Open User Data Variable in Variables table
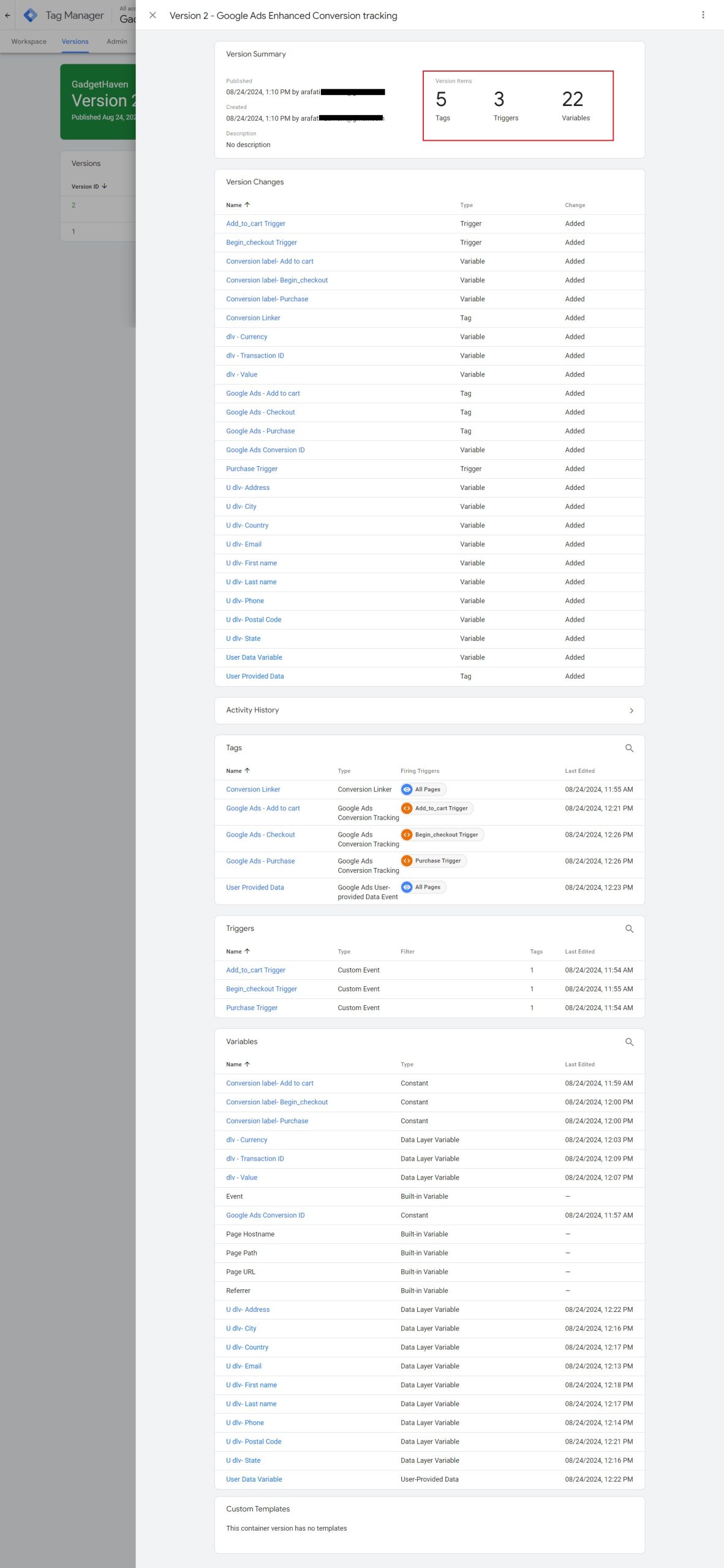The width and height of the screenshot is (724, 1568). tap(254, 1480)
